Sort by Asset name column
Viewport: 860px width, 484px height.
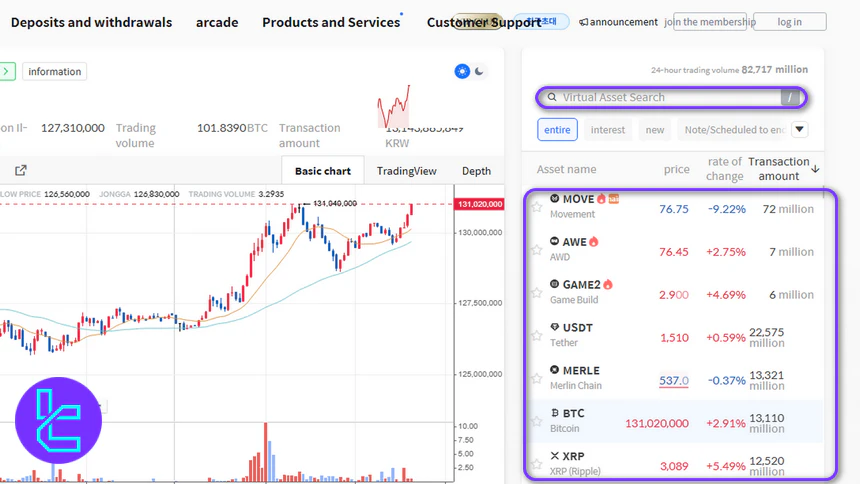pyautogui.click(x=567, y=169)
